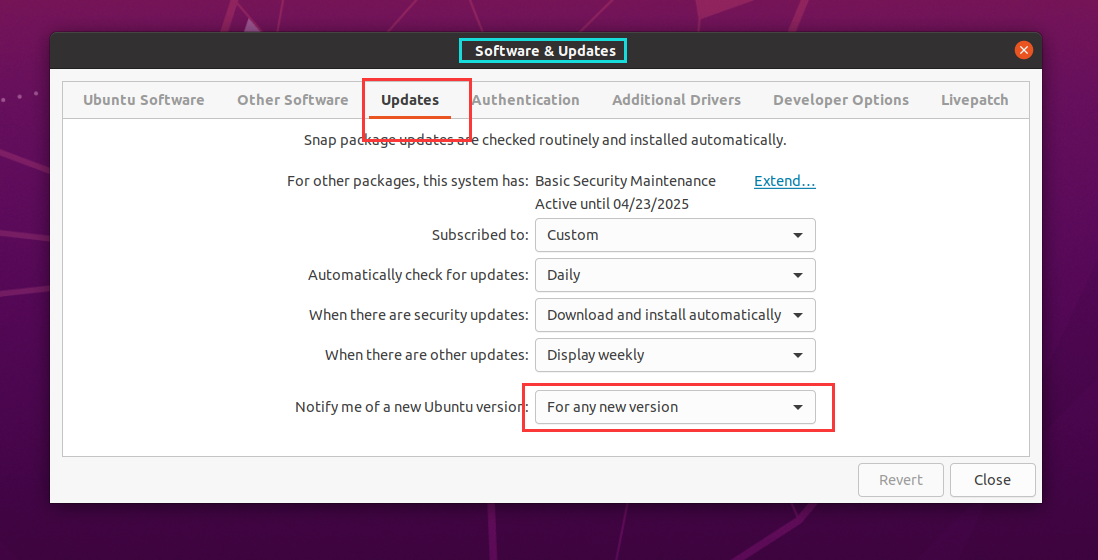Click the When there are other updates: label
Image resolution: width=1098 pixels, height=560 pixels.
click(426, 355)
